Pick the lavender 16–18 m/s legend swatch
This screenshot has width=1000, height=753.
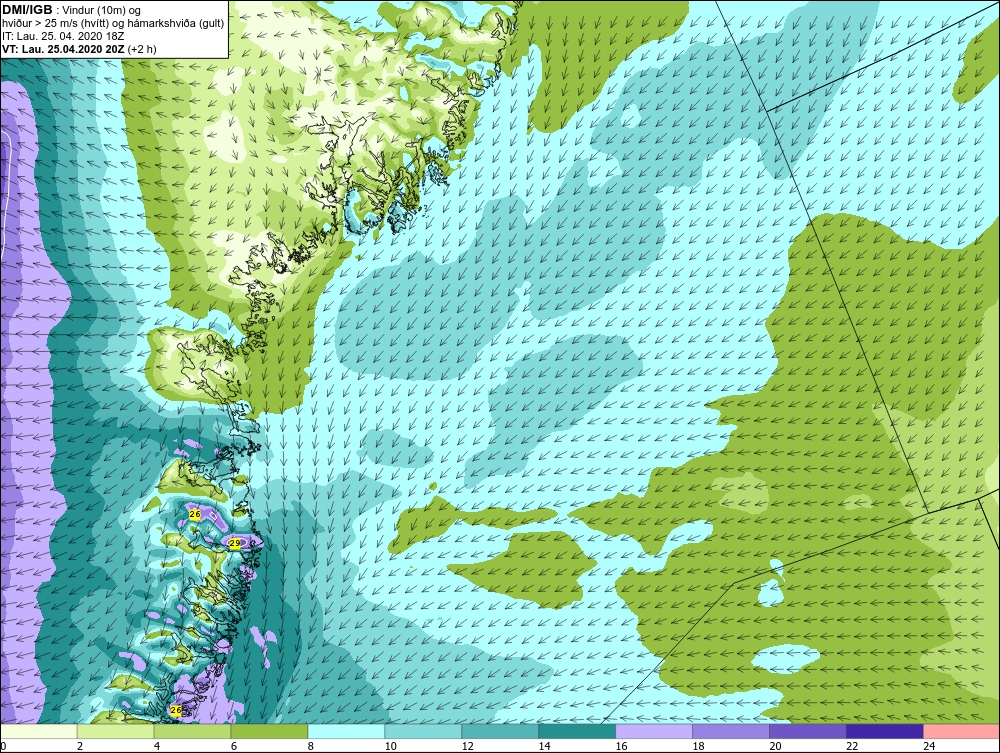point(654,731)
